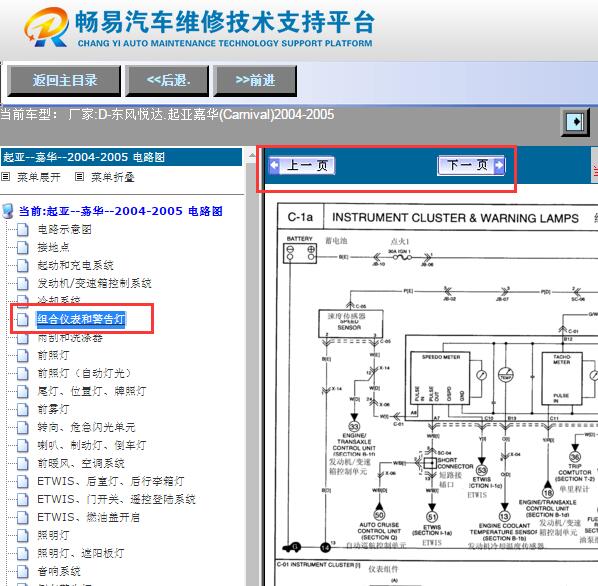This screenshot has width=598, height=586.
Task: Click page icon beside 前暖风、空调系统
Action: tap(23, 464)
